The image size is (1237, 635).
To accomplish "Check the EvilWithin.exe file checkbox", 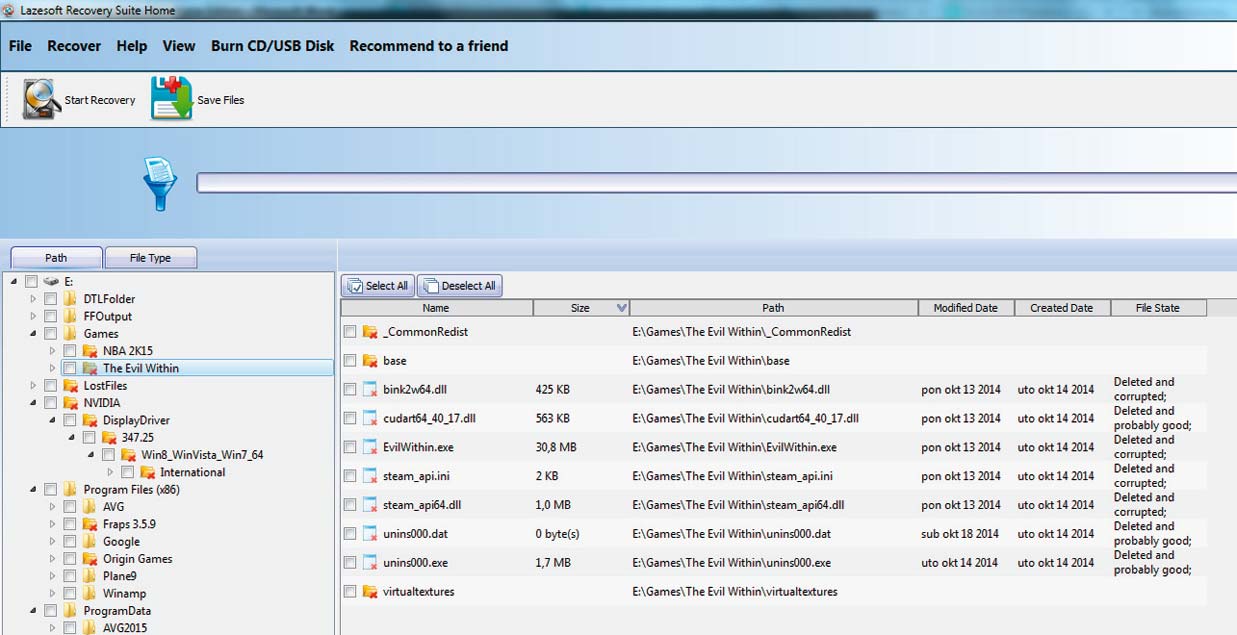I will [350, 448].
